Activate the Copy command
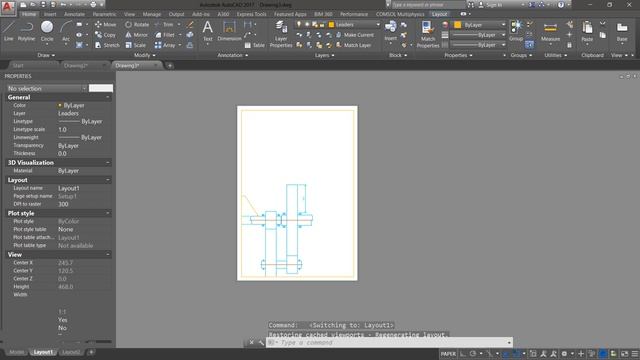 (105, 35)
